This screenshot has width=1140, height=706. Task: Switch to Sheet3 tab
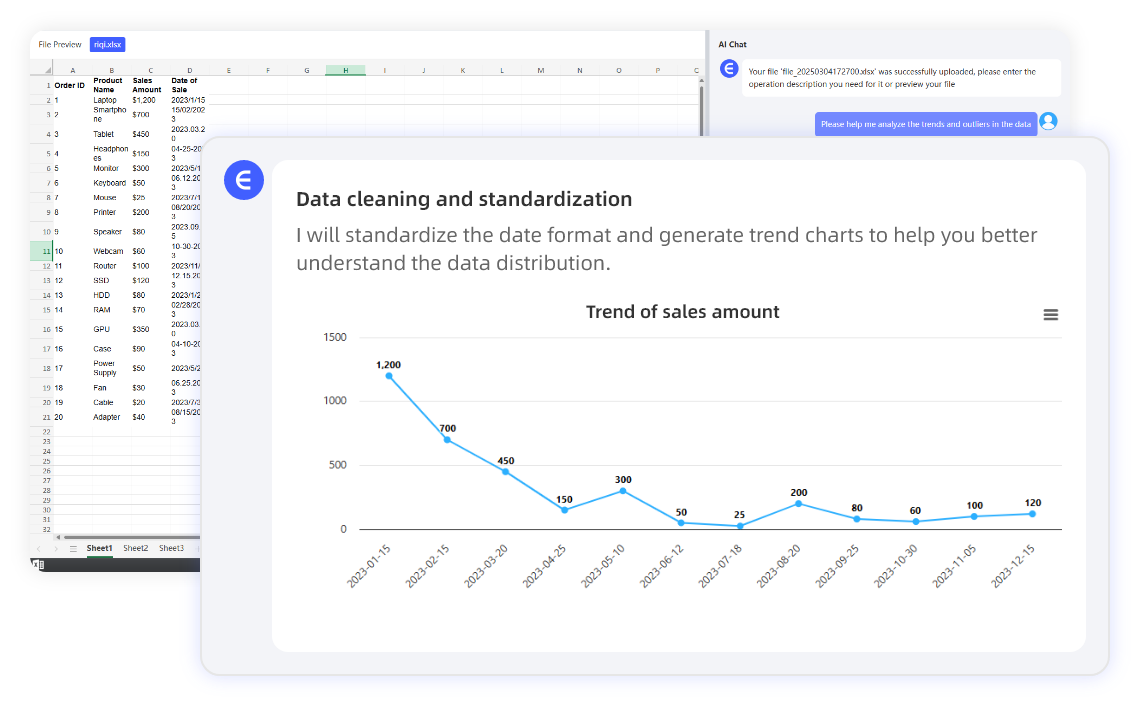click(x=171, y=548)
